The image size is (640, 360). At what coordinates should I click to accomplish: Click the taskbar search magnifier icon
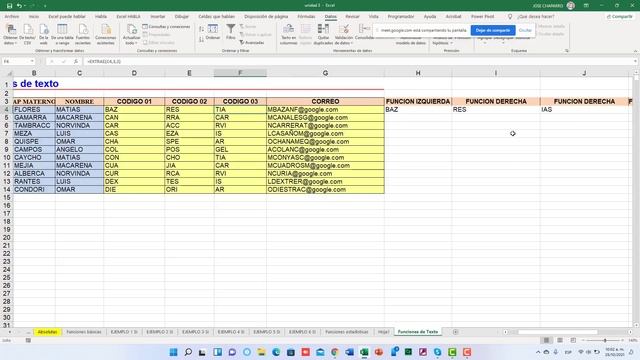tap(188, 352)
